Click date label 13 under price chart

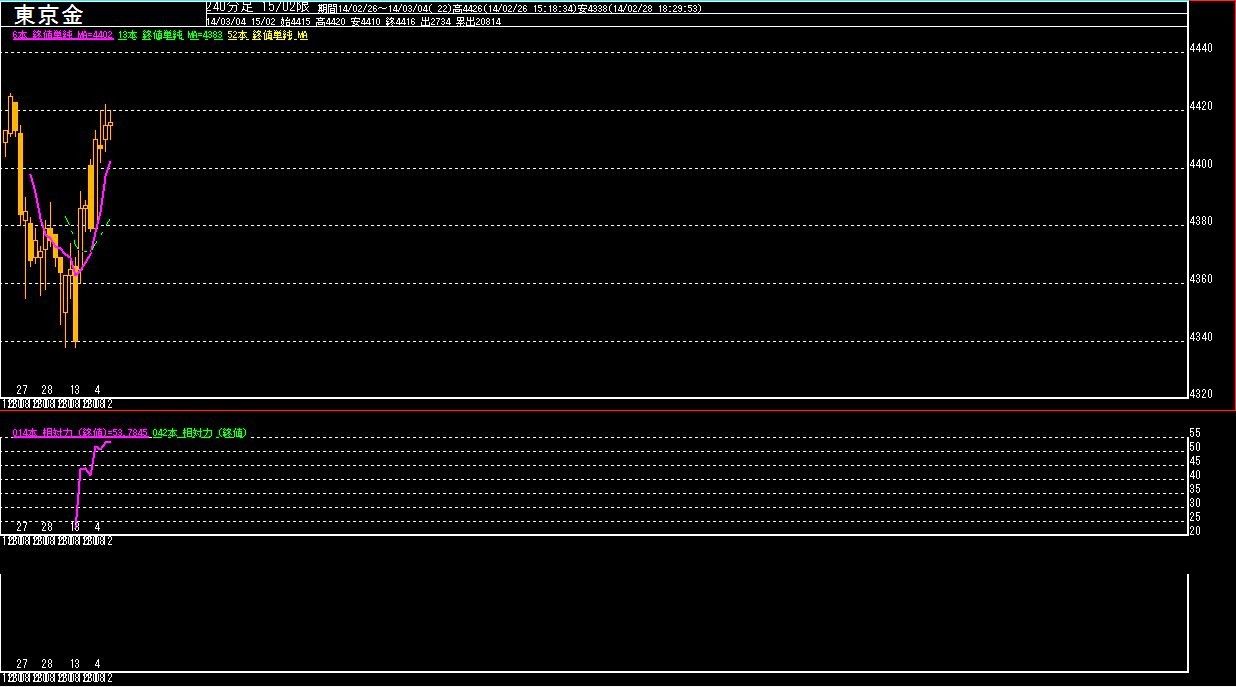(75, 389)
